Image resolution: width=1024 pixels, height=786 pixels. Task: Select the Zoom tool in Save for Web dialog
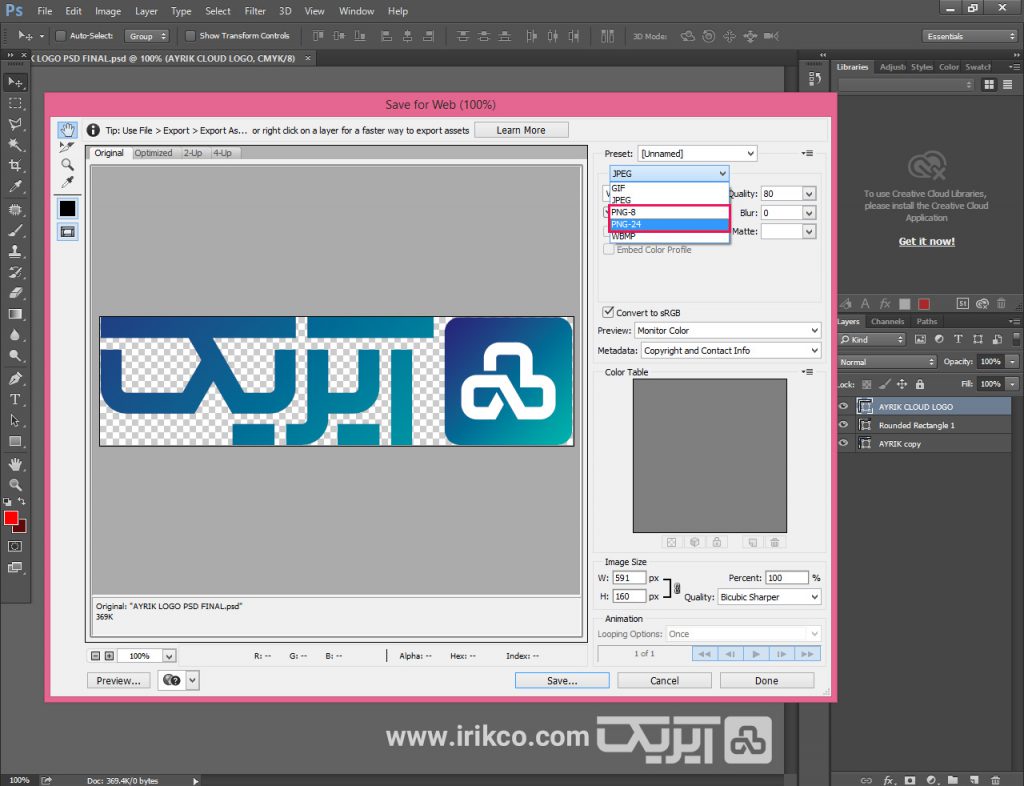(67, 164)
